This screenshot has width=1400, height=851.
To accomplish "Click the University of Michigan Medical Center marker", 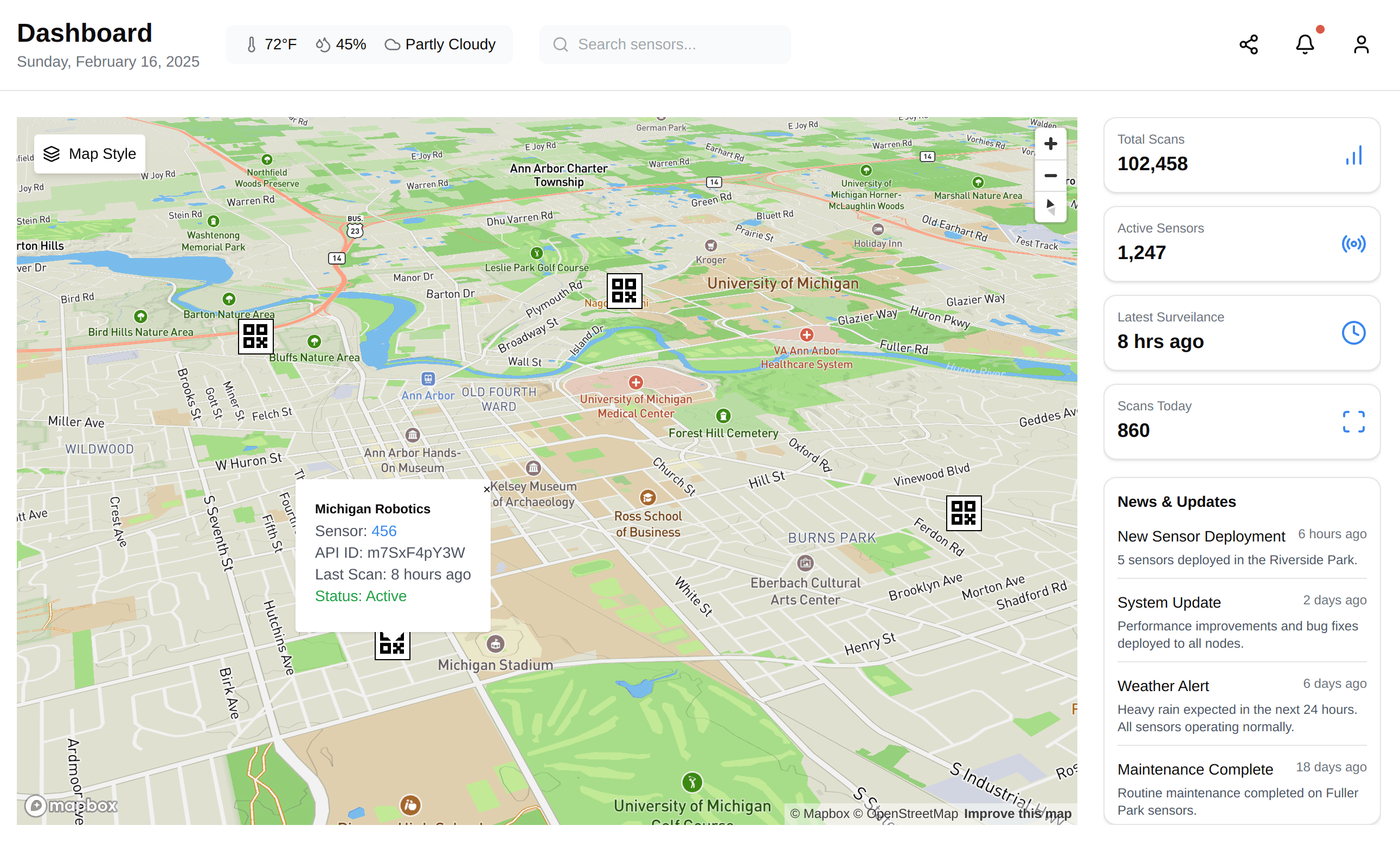I will click(x=636, y=382).
